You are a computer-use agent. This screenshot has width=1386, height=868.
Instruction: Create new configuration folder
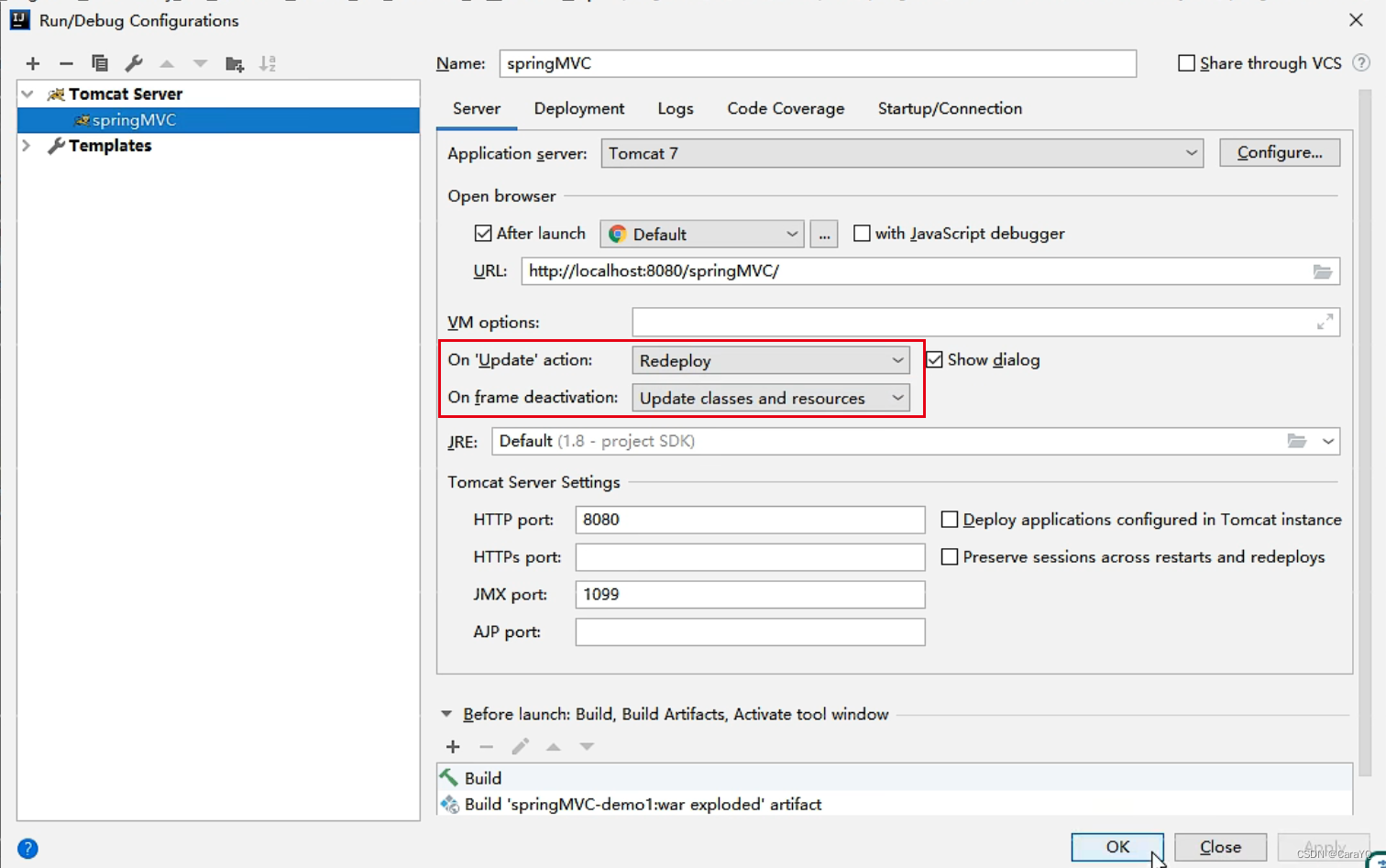235,63
